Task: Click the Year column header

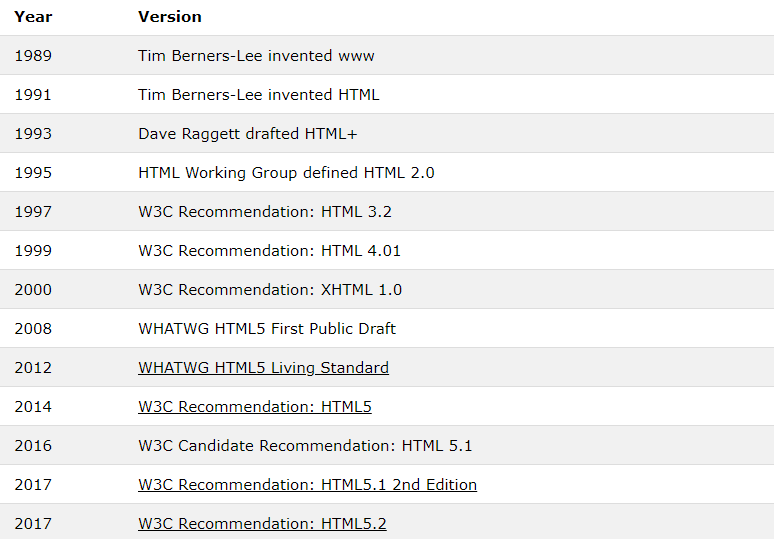Action: point(33,17)
